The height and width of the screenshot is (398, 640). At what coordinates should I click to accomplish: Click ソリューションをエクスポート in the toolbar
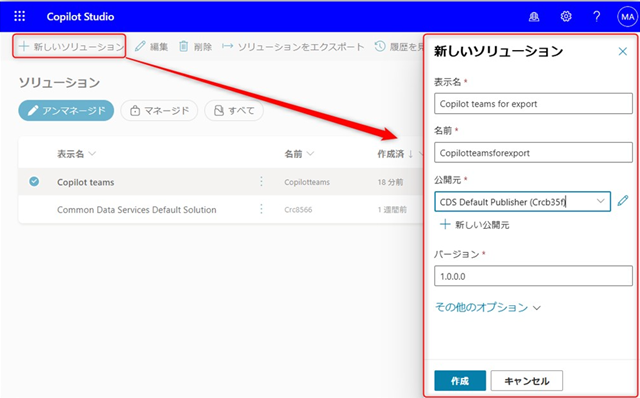coord(293,47)
